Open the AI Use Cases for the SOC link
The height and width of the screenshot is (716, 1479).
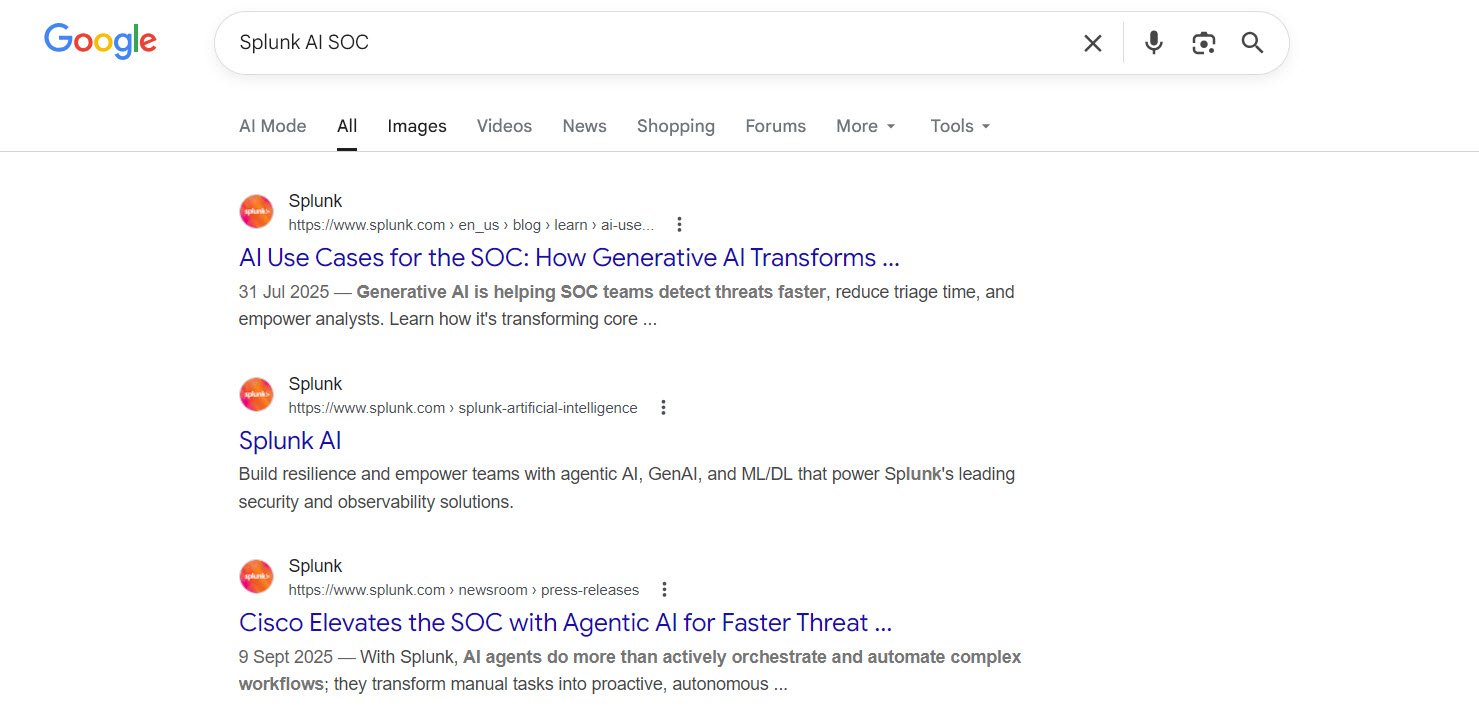point(567,257)
